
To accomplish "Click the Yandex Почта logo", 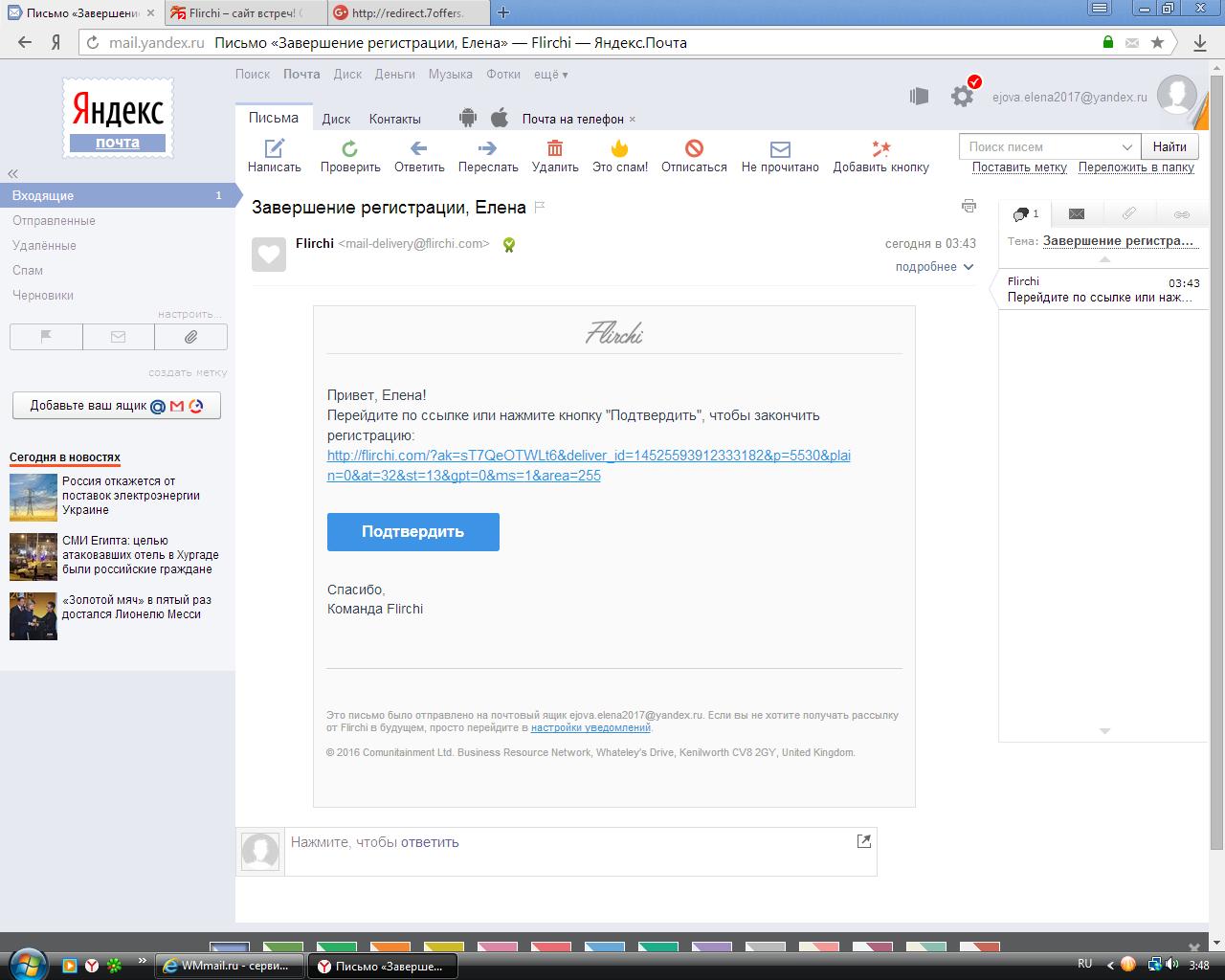I will pyautogui.click(x=118, y=119).
